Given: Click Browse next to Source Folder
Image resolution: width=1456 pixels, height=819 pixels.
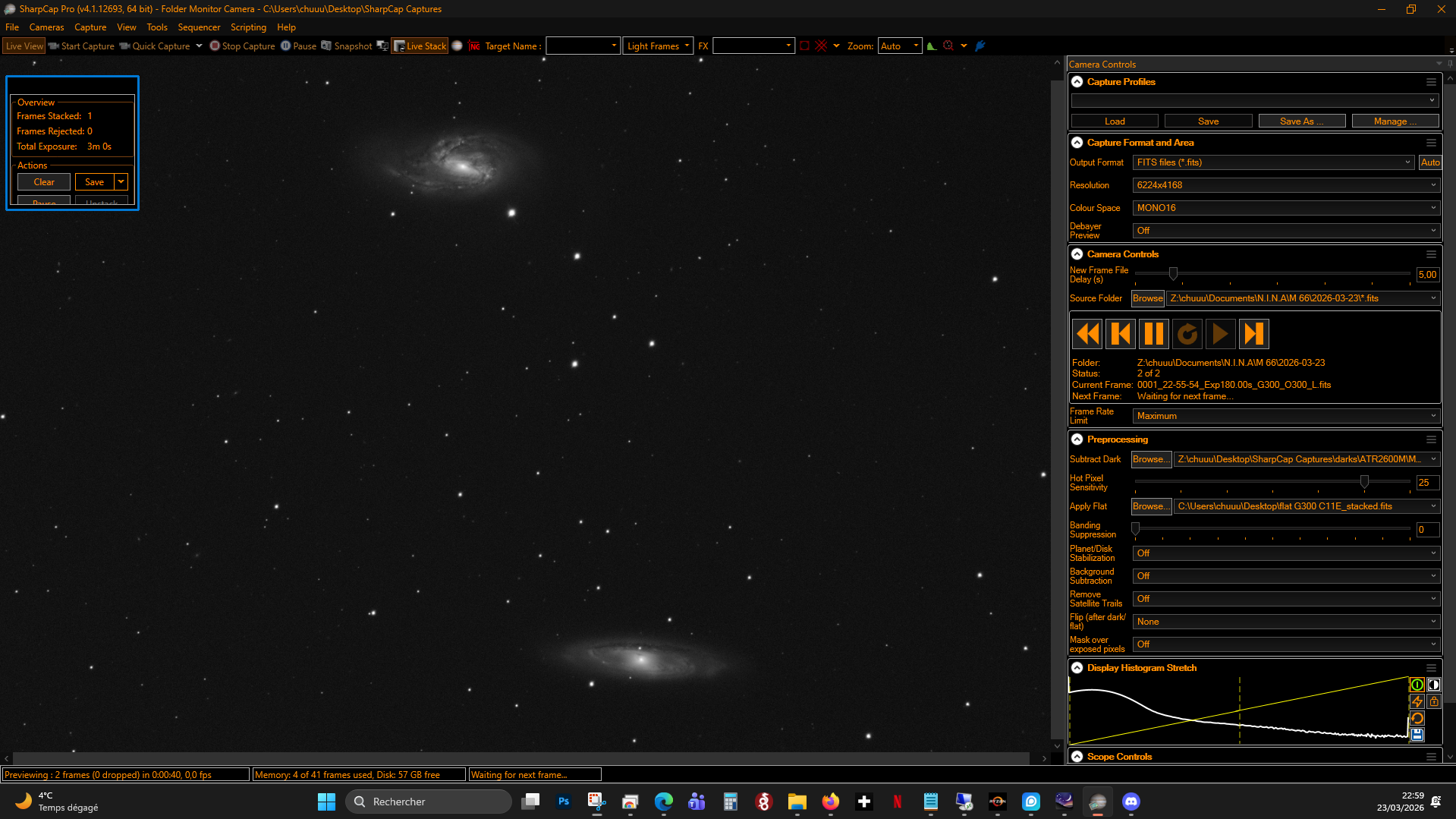Looking at the screenshot, I should coord(1147,298).
